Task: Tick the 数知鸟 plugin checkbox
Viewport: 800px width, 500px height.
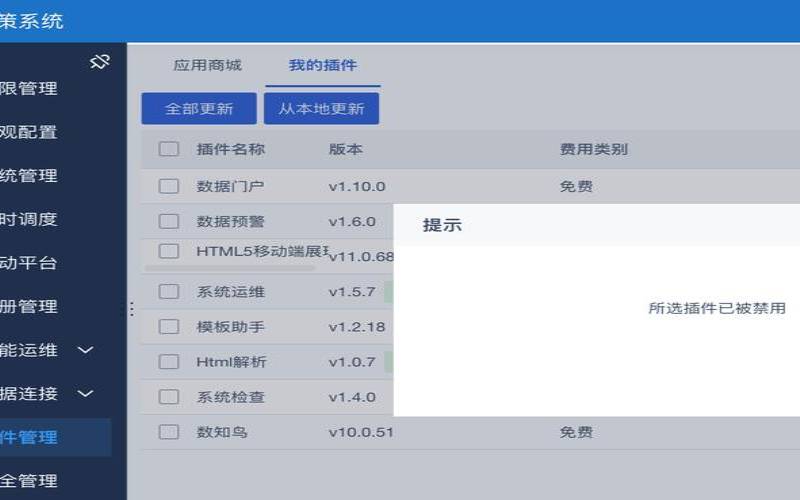Action: (169, 432)
